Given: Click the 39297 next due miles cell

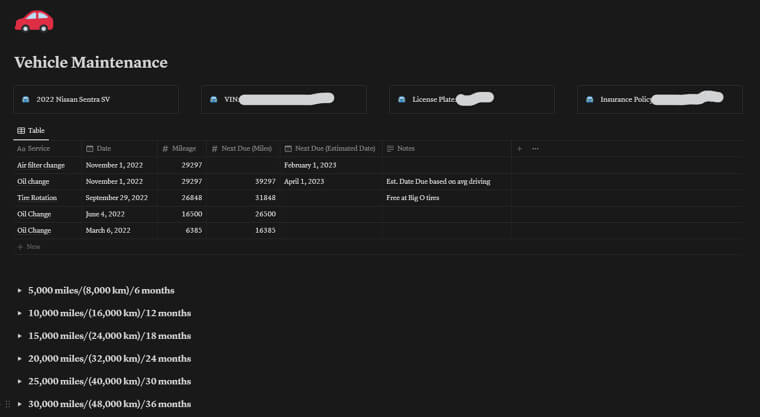Looking at the screenshot, I should 243,181.
